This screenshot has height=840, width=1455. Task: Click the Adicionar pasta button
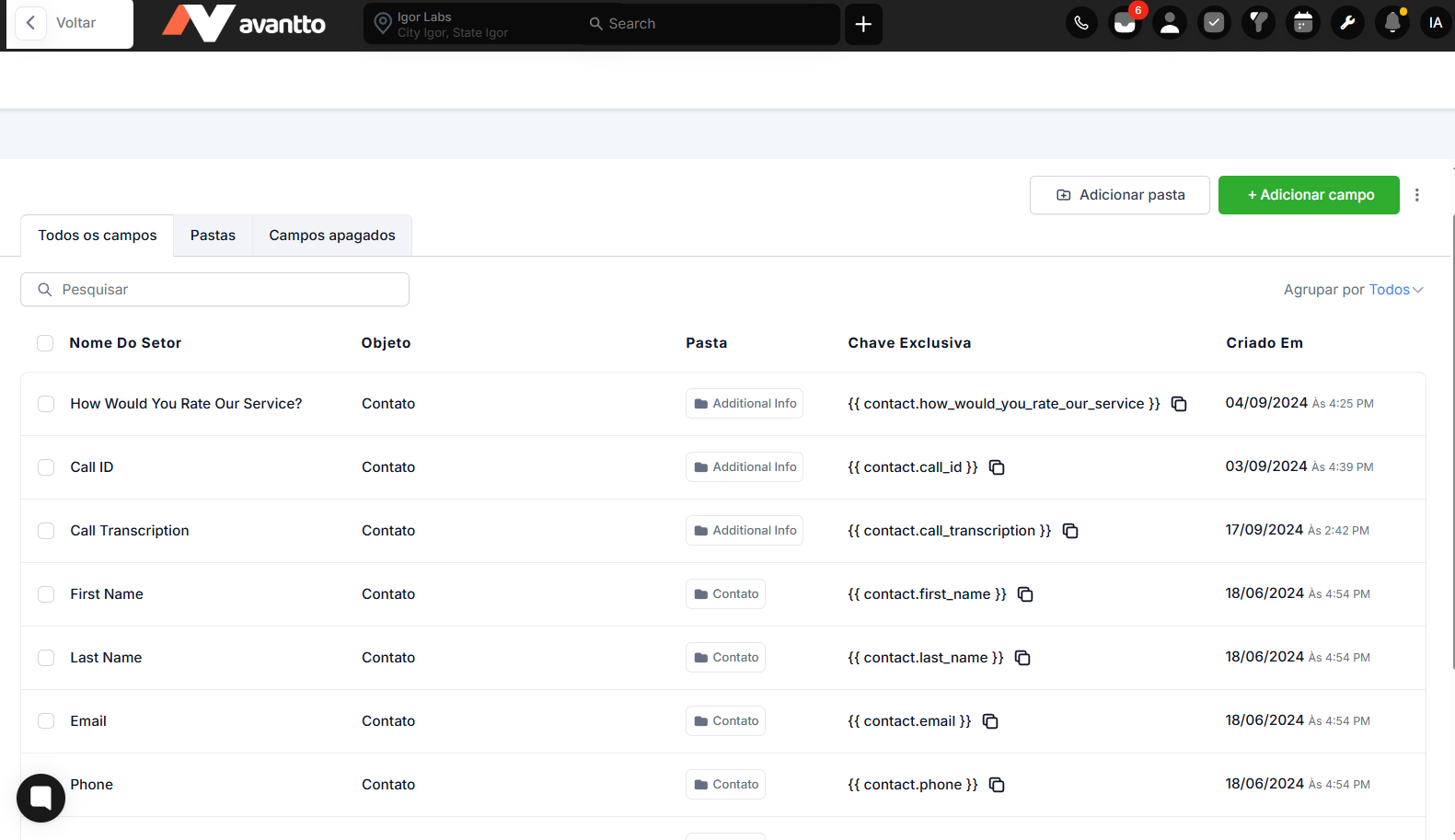(x=1120, y=195)
